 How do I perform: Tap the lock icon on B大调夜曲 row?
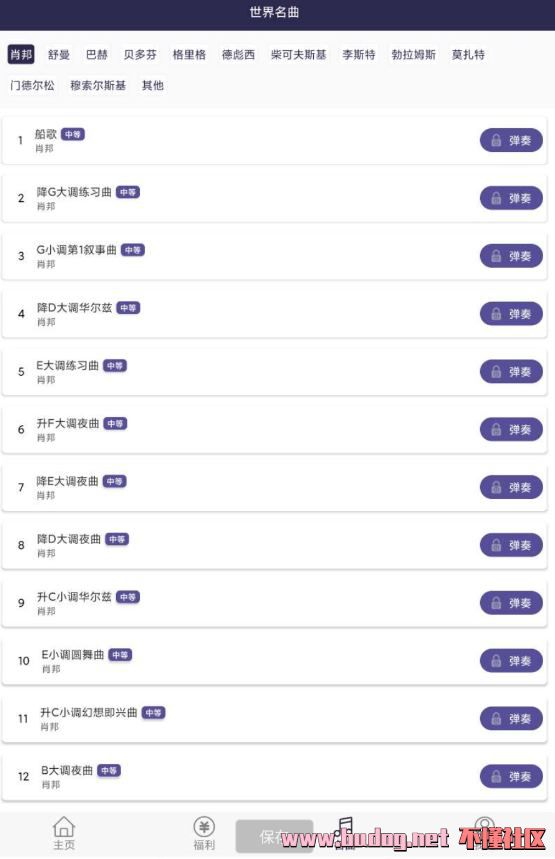pyautogui.click(x=496, y=776)
